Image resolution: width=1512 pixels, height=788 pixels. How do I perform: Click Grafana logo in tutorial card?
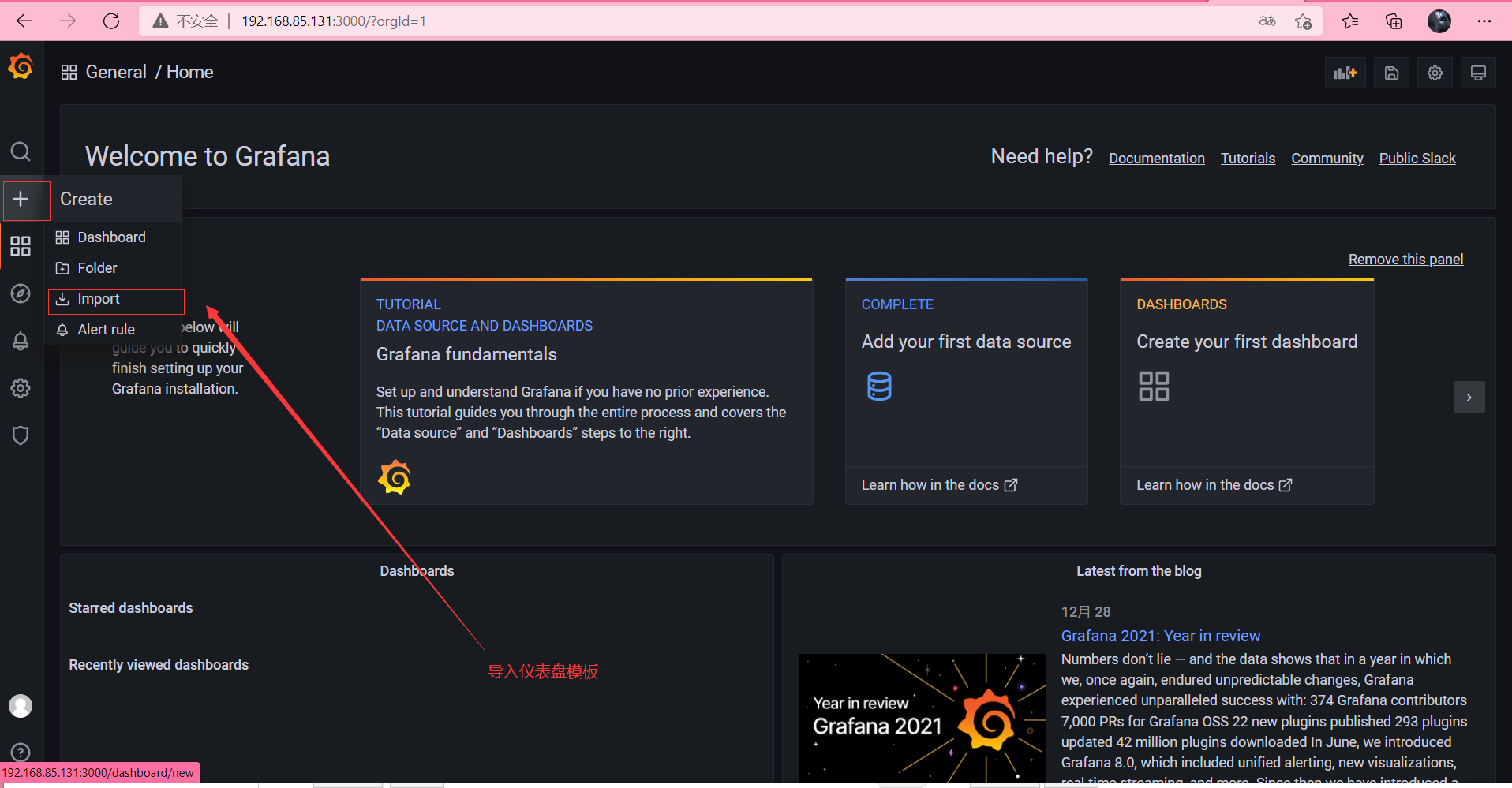(x=395, y=477)
